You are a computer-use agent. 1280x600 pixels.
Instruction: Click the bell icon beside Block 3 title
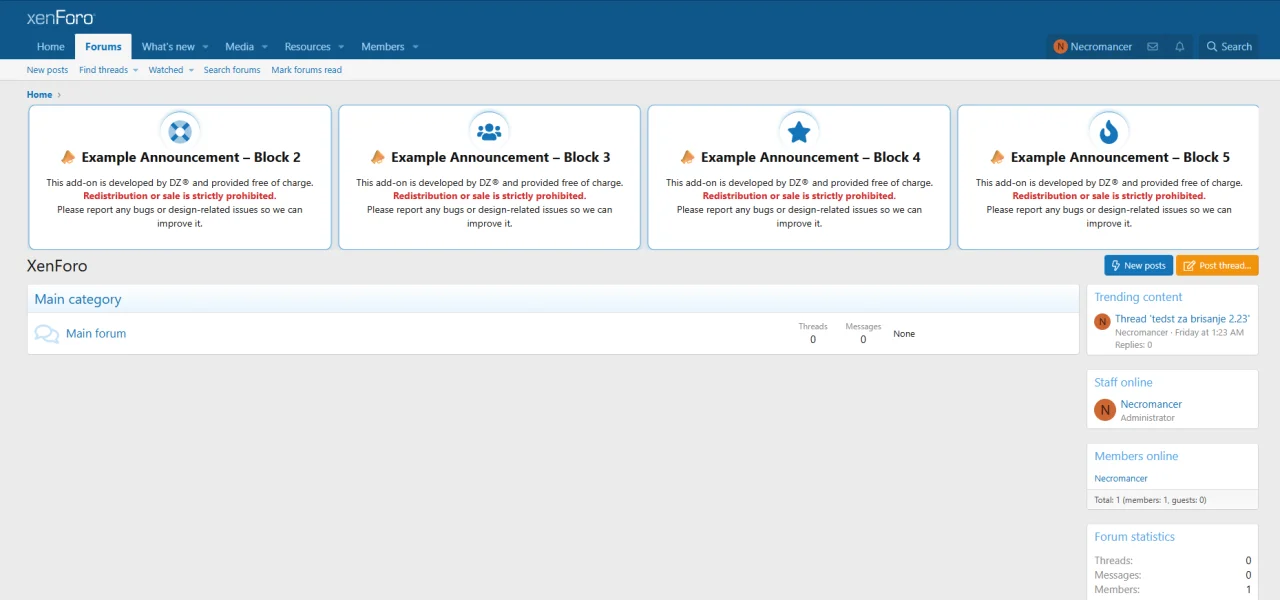coord(378,157)
